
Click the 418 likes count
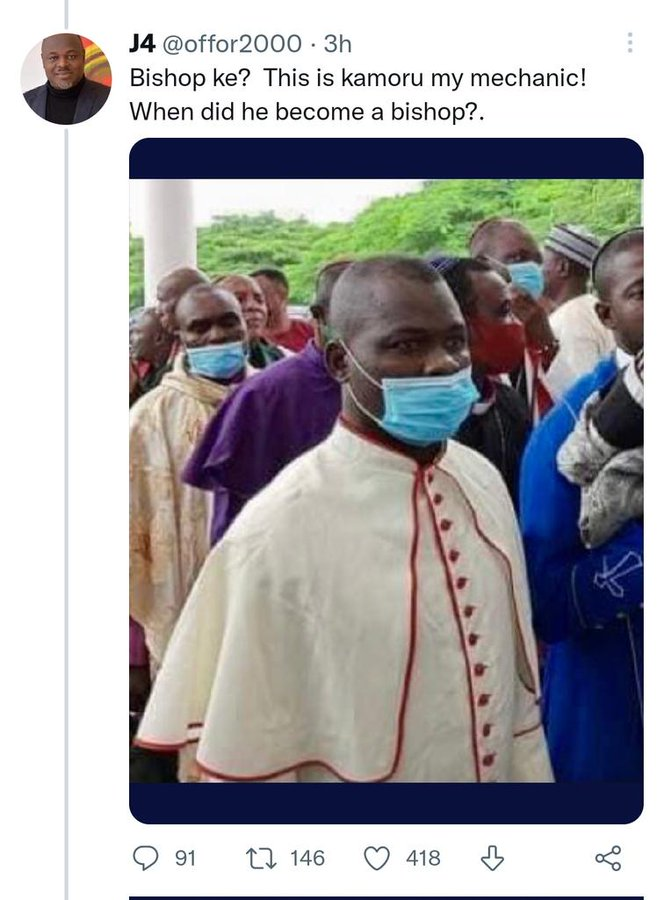tap(423, 858)
